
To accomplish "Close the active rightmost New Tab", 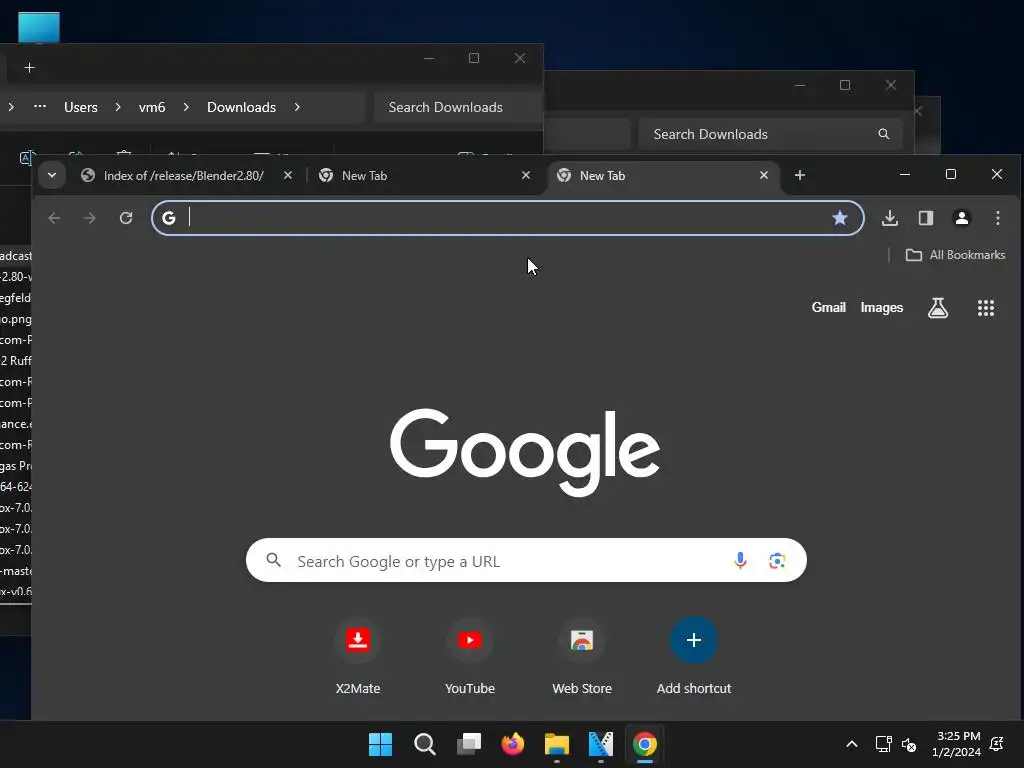I will 763,175.
